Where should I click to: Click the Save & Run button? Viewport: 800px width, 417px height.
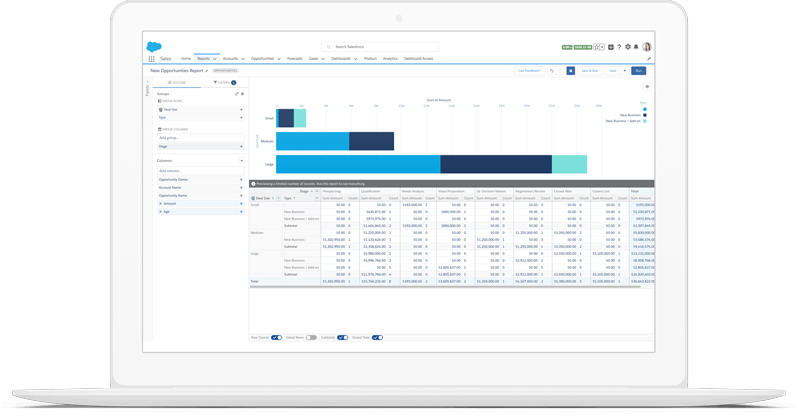(x=590, y=71)
